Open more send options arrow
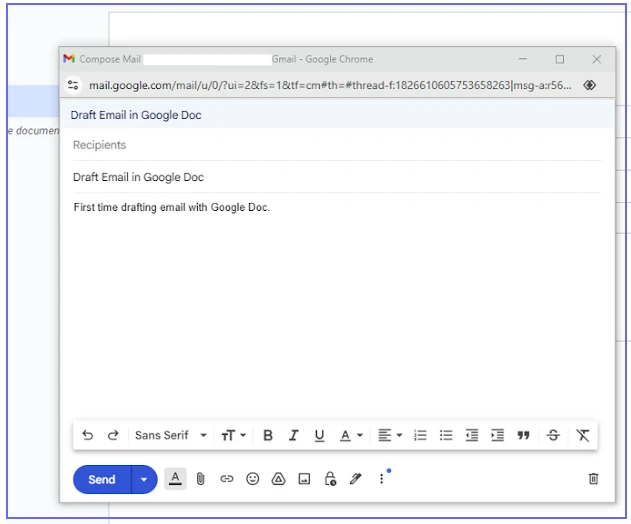The height and width of the screenshot is (524, 631). point(144,479)
